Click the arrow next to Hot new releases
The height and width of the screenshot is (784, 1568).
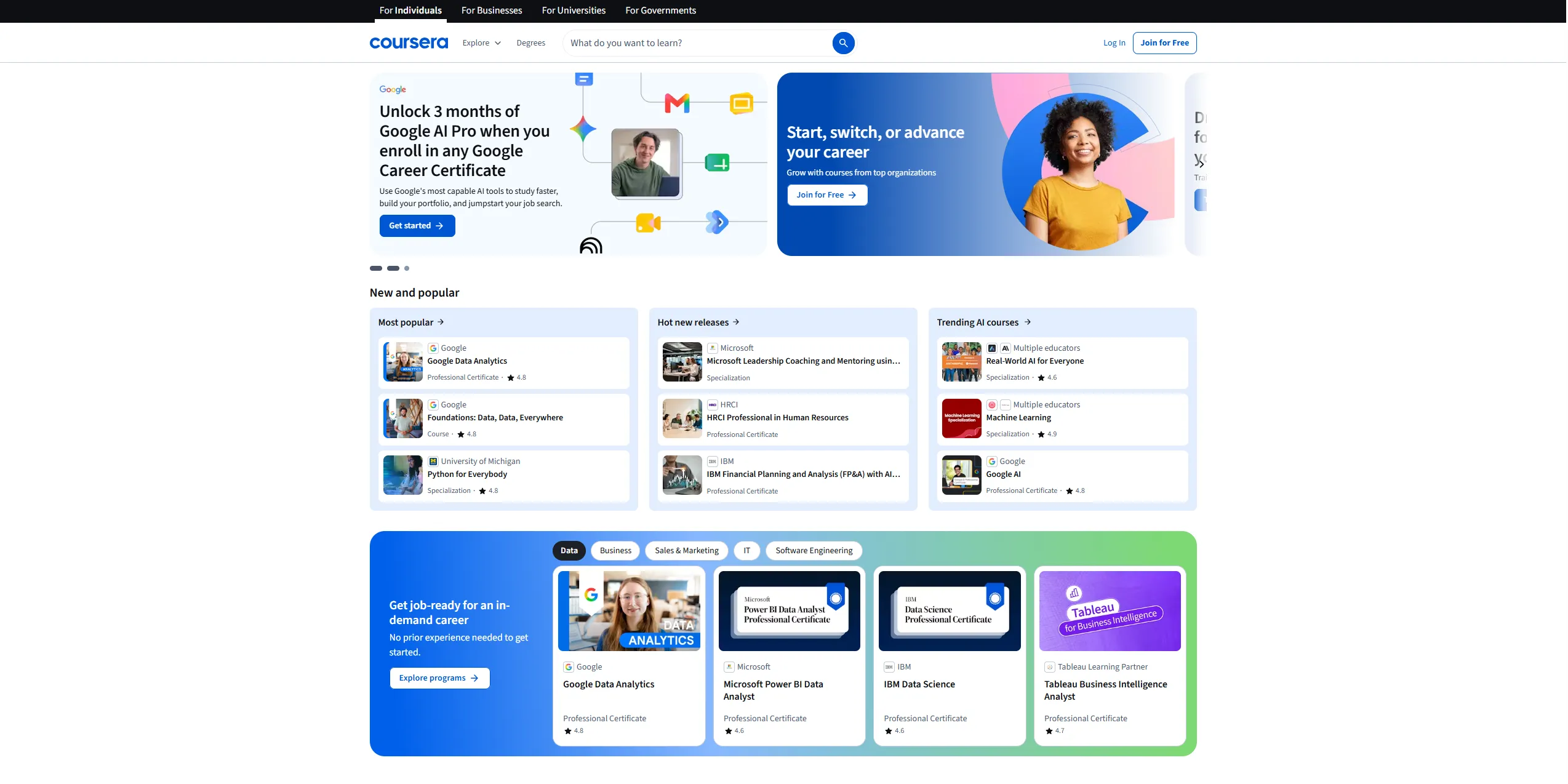tap(736, 322)
